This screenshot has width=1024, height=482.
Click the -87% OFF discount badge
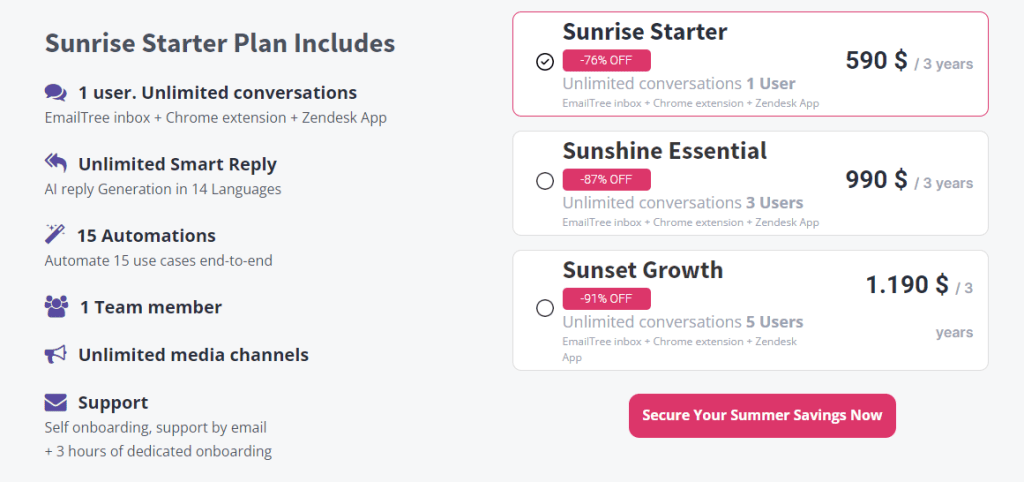tap(606, 179)
